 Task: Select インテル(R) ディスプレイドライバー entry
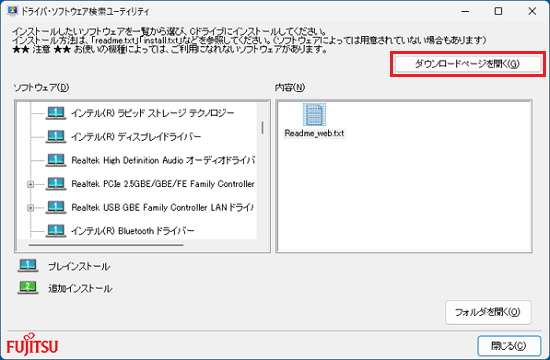pos(136,136)
